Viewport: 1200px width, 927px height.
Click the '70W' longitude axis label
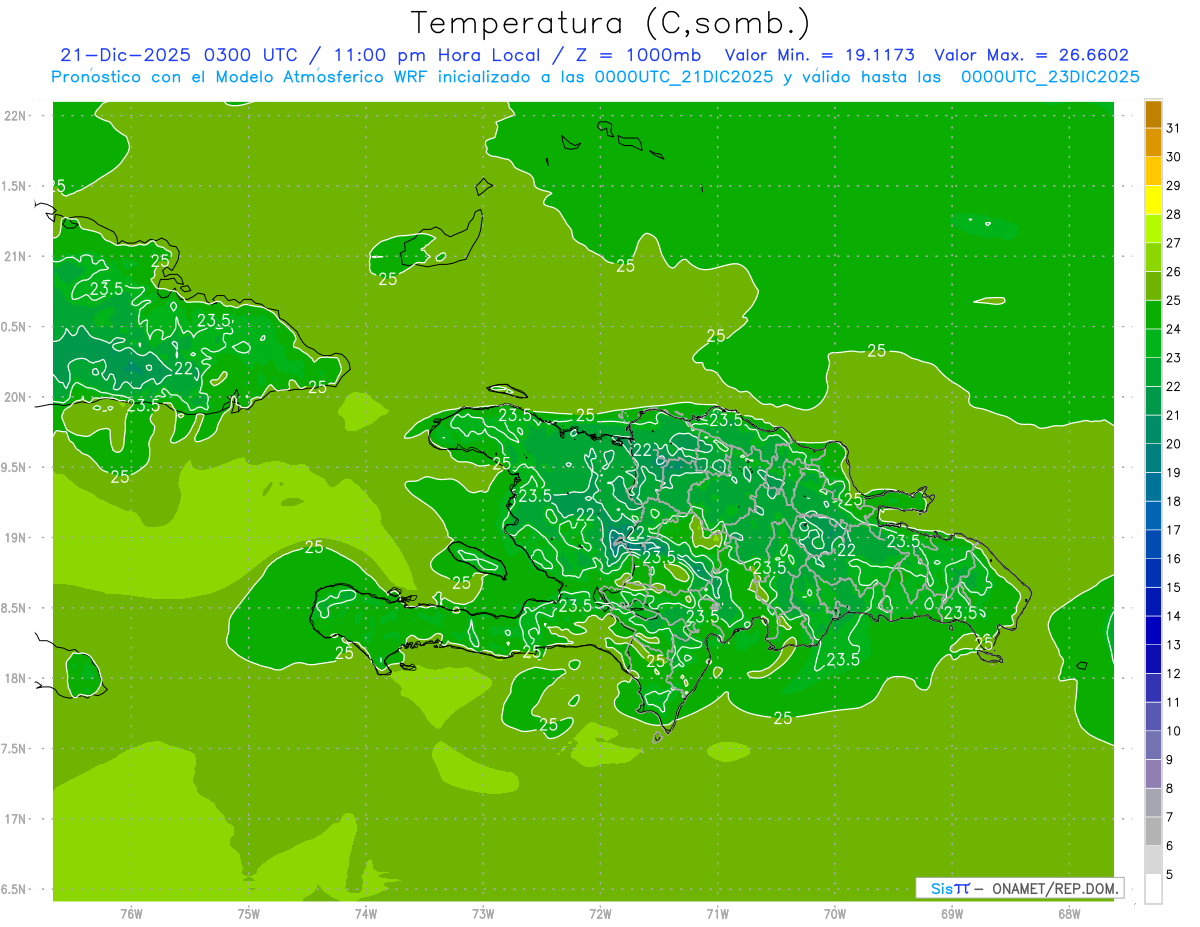coord(835,914)
